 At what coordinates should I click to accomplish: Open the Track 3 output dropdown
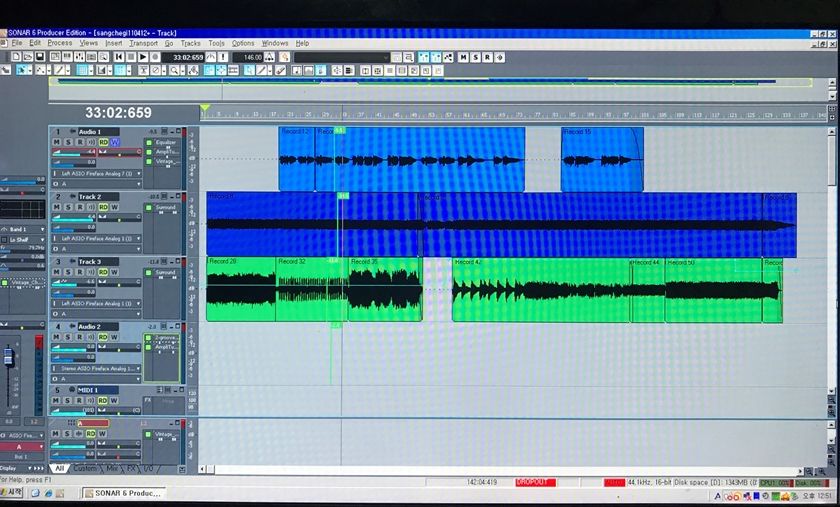(x=97, y=314)
